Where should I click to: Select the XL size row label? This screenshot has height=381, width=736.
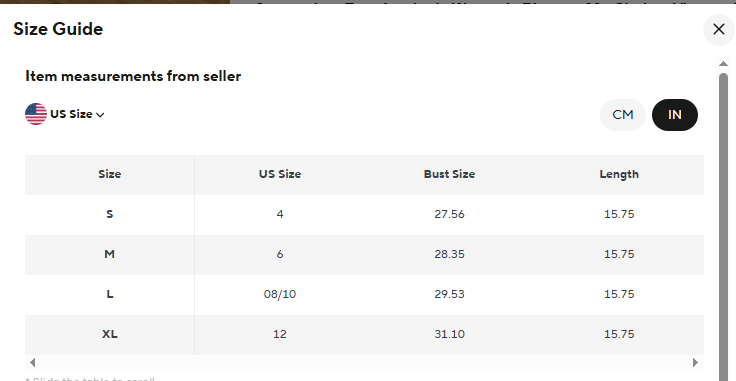point(109,334)
